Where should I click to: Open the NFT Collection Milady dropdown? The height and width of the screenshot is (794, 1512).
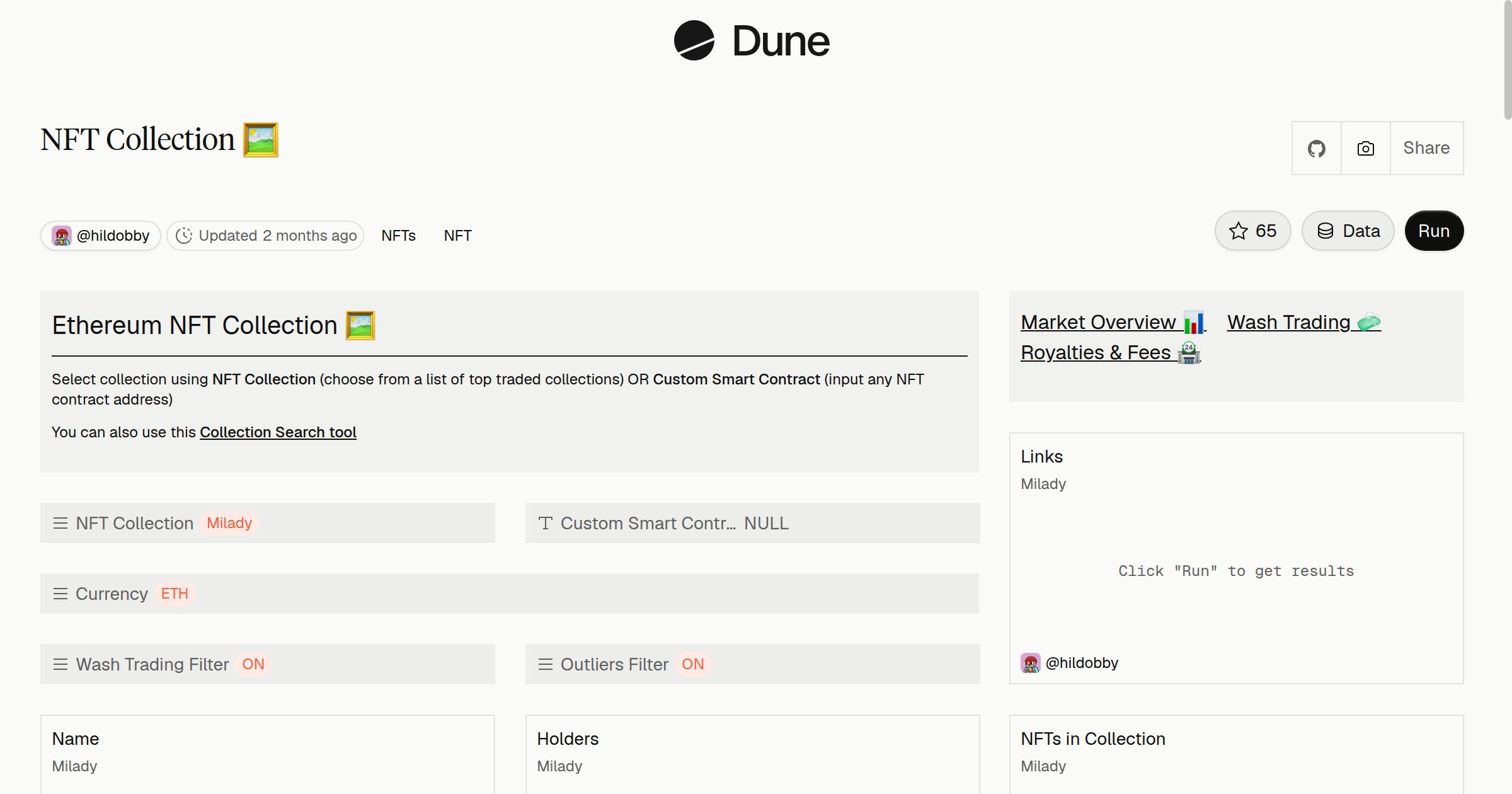pos(268,523)
